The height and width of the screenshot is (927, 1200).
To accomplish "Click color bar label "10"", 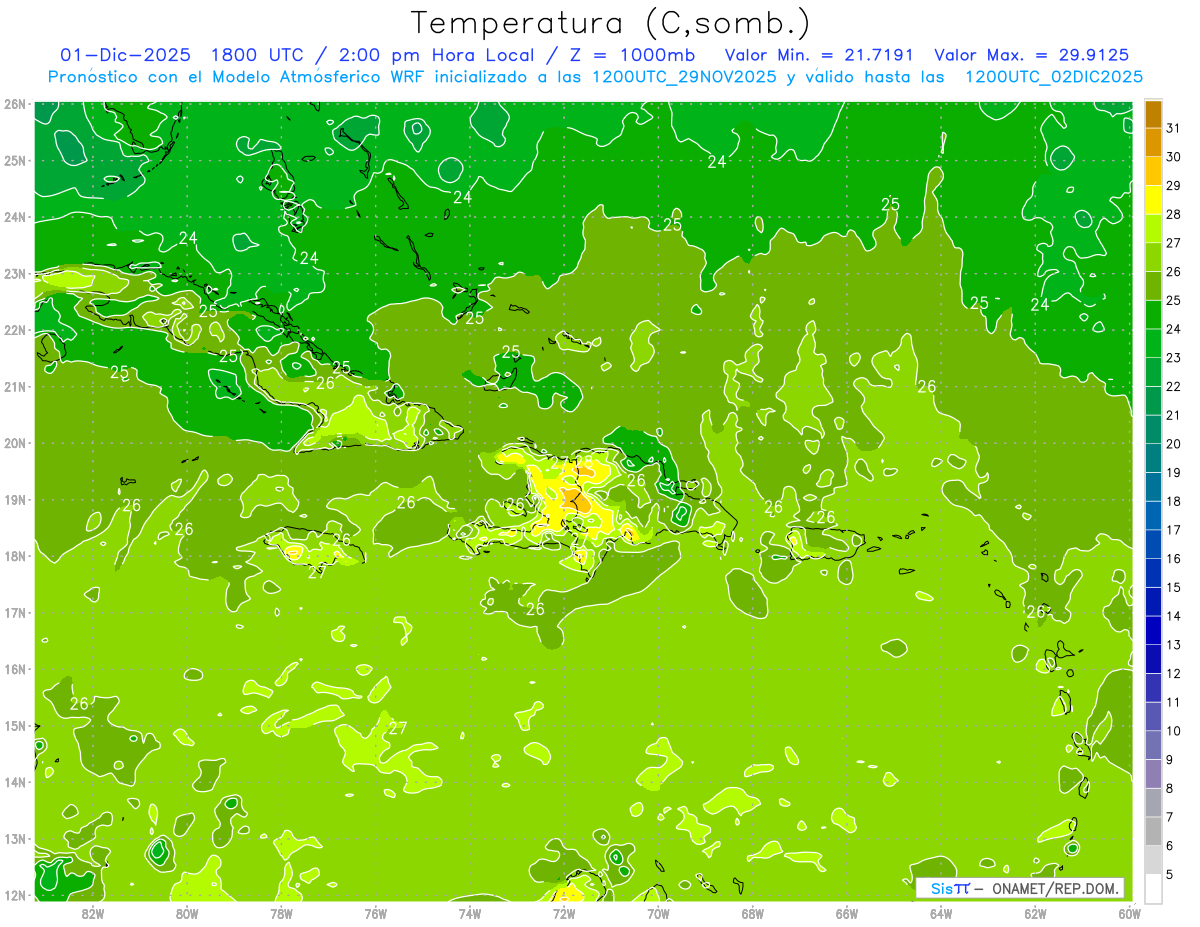I will tap(1173, 730).
